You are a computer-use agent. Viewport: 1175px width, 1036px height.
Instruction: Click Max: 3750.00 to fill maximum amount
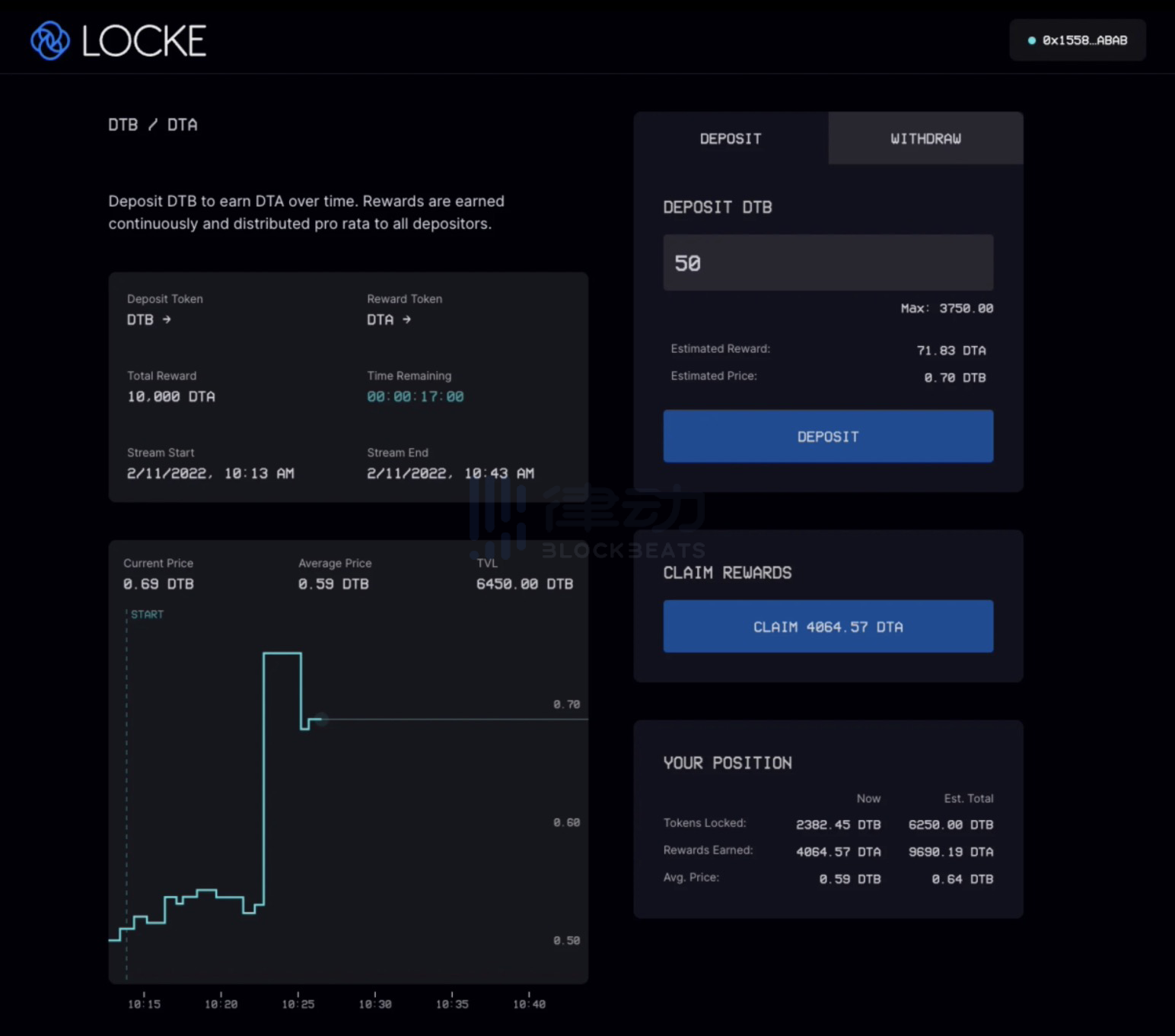pos(946,308)
